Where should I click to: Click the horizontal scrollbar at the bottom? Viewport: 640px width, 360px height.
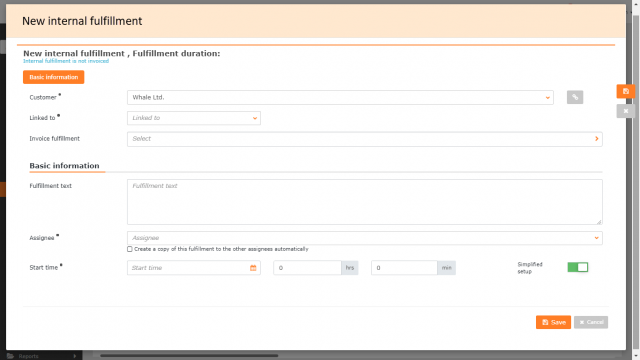[189, 356]
